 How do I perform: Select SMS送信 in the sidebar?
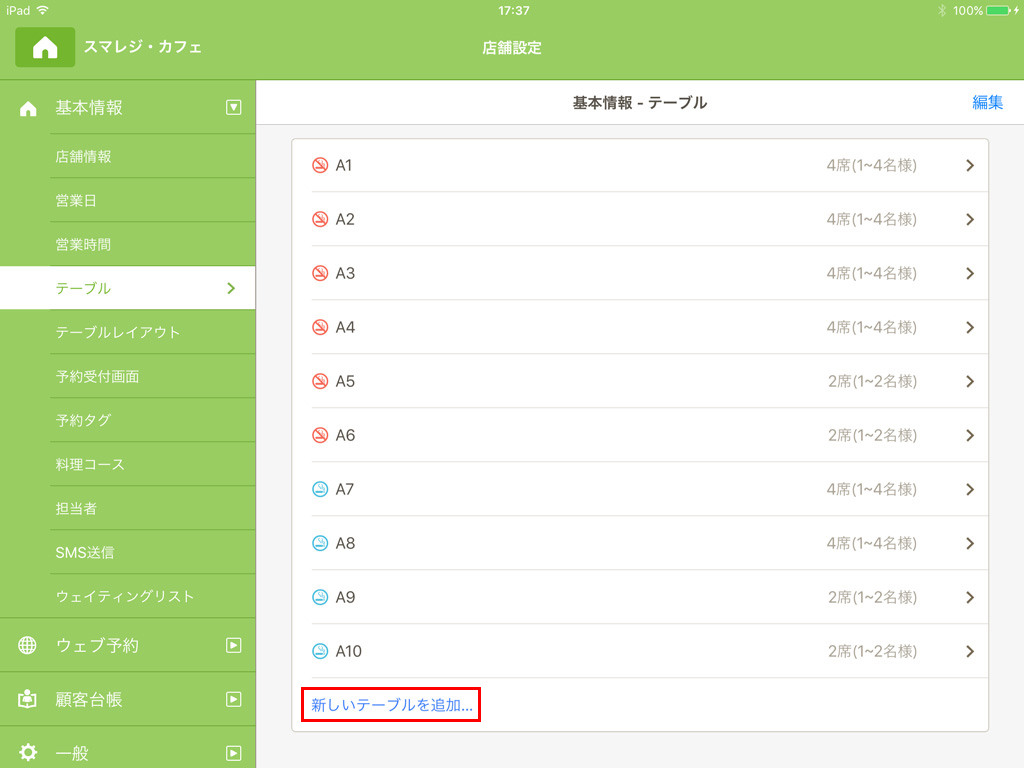[127, 552]
